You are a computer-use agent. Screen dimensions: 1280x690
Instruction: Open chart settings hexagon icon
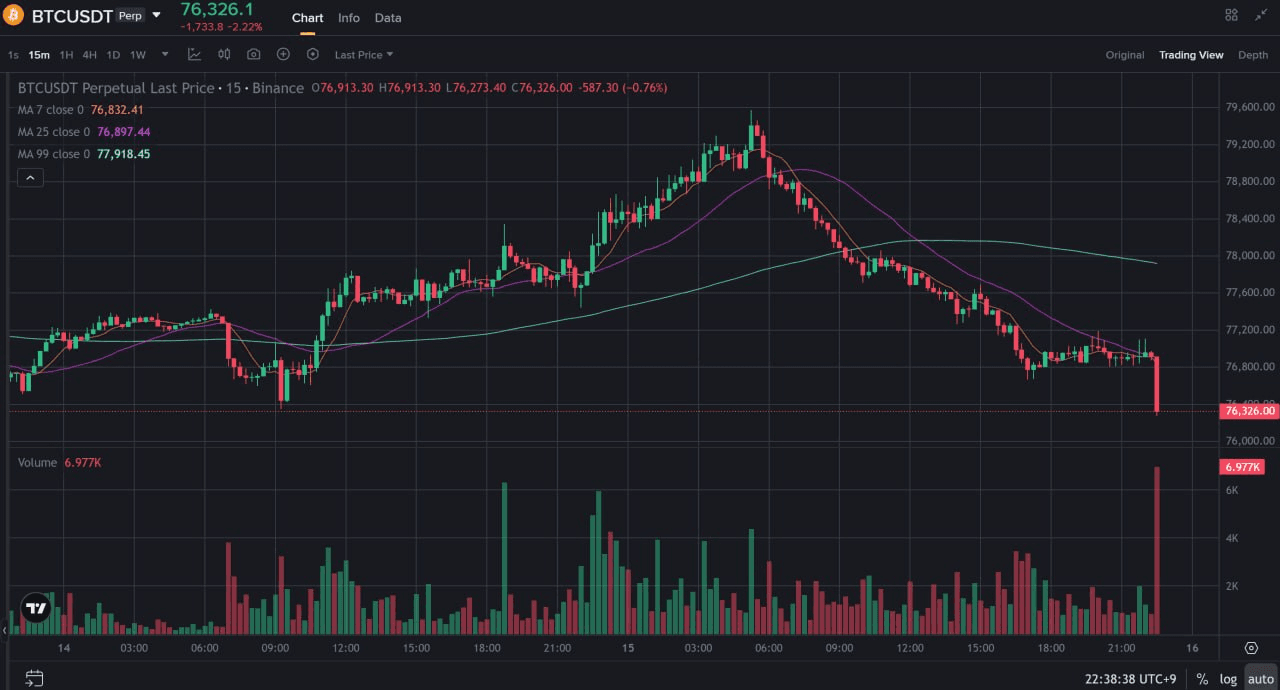point(313,55)
